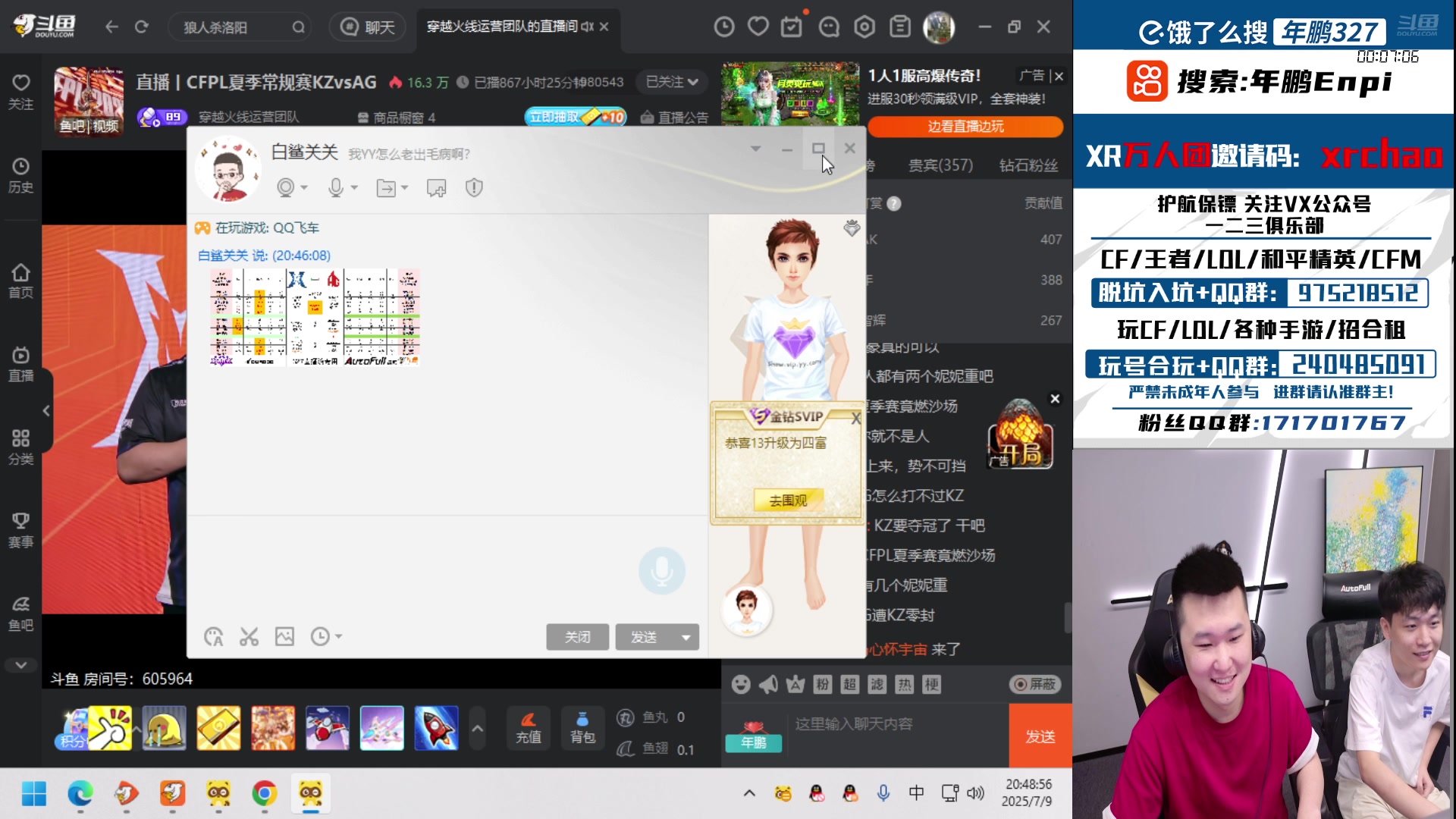Click 立即抽取 lottery button

pyautogui.click(x=575, y=117)
